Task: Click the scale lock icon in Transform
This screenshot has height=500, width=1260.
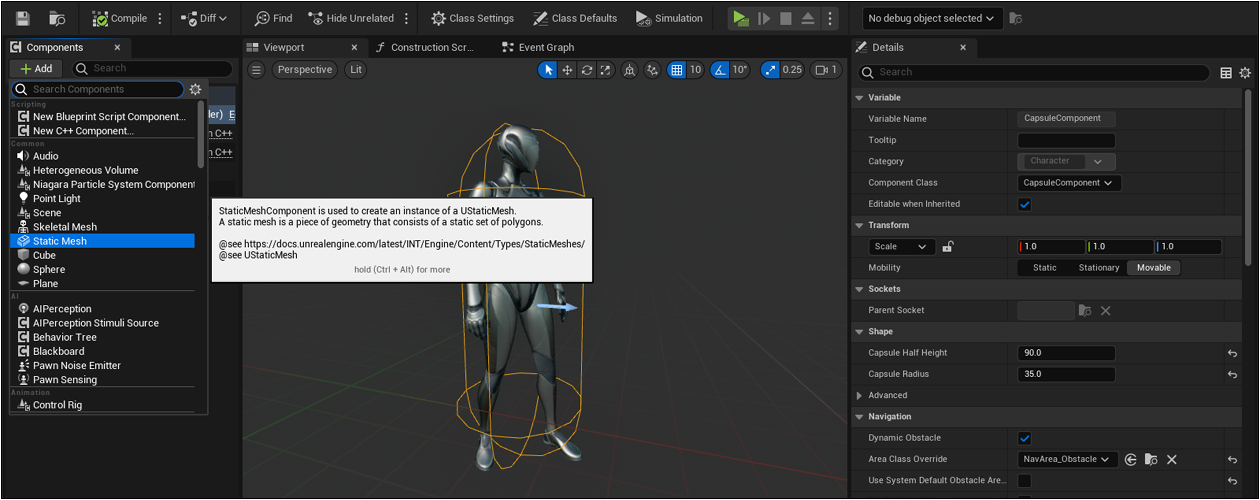Action: [948, 247]
